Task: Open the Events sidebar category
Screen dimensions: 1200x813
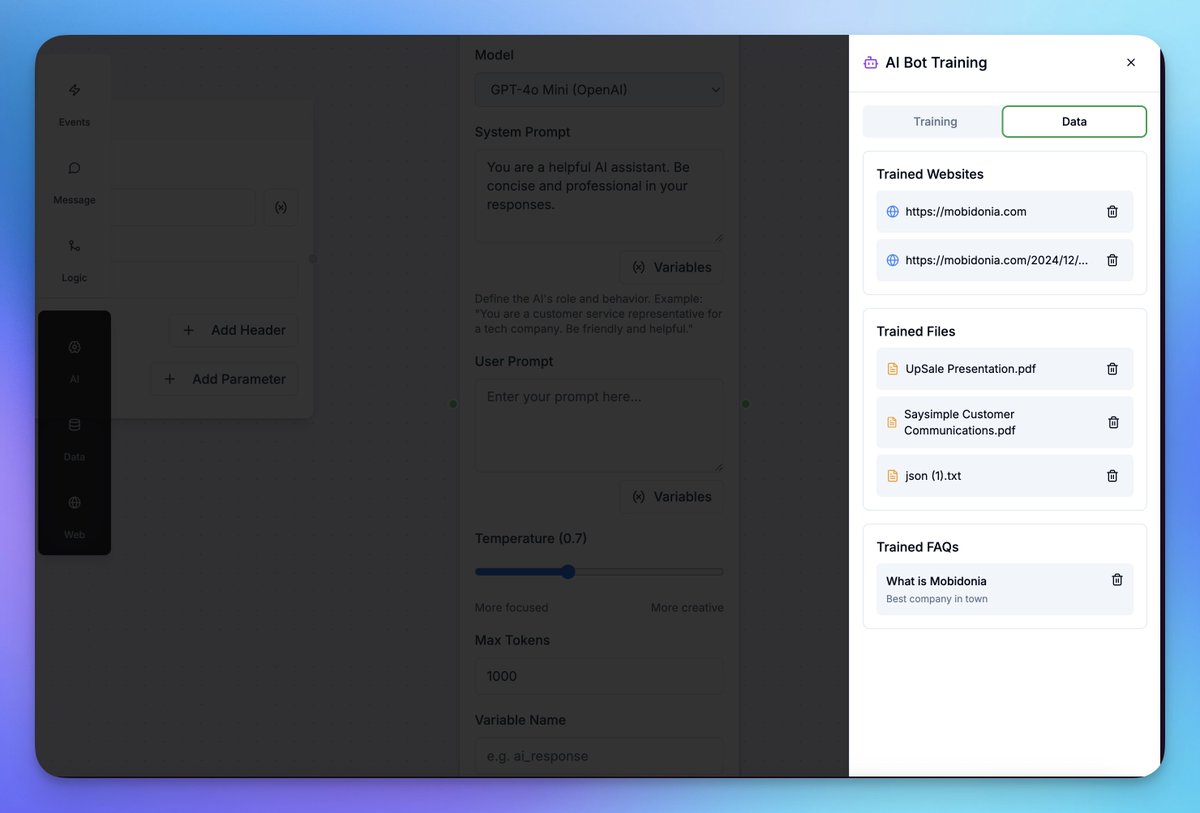Action: click(x=74, y=104)
